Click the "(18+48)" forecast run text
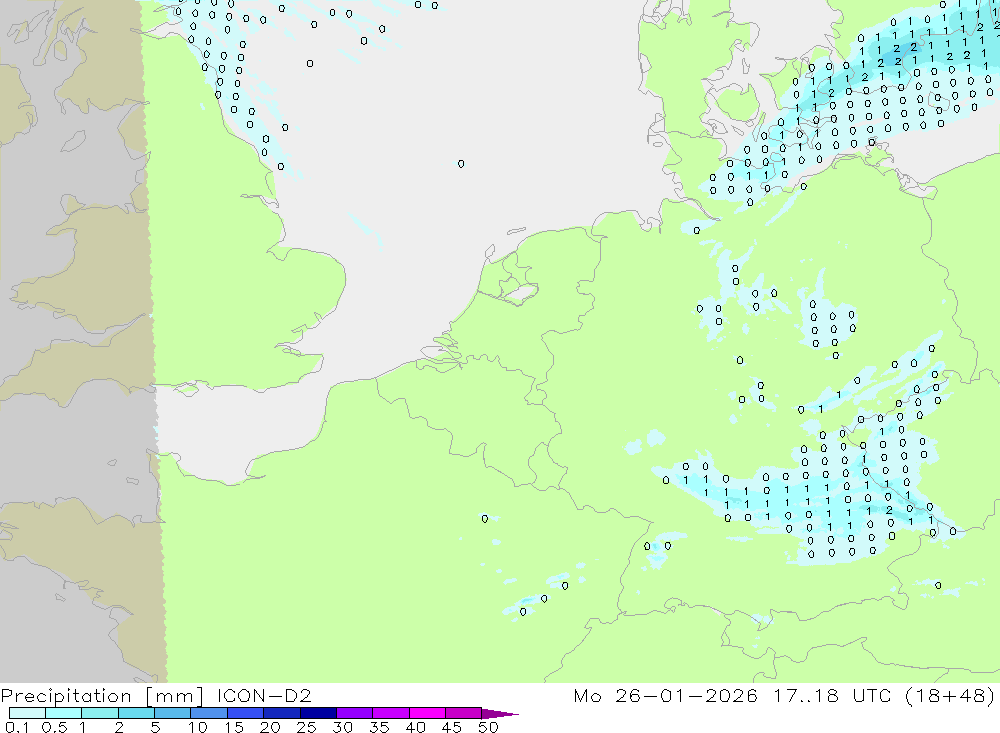Viewport: 1000px width, 733px height. click(x=950, y=695)
